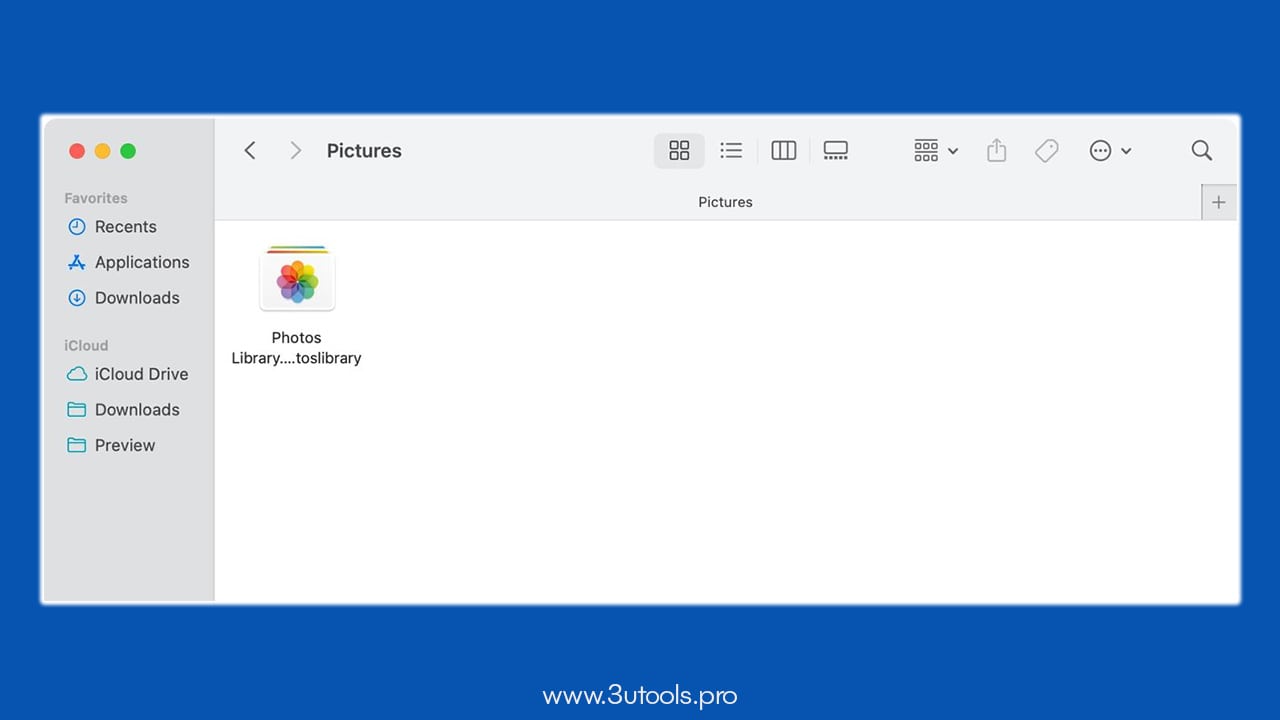Open iCloud Drive from sidebar
Viewport: 1280px width, 720px height.
(x=141, y=374)
